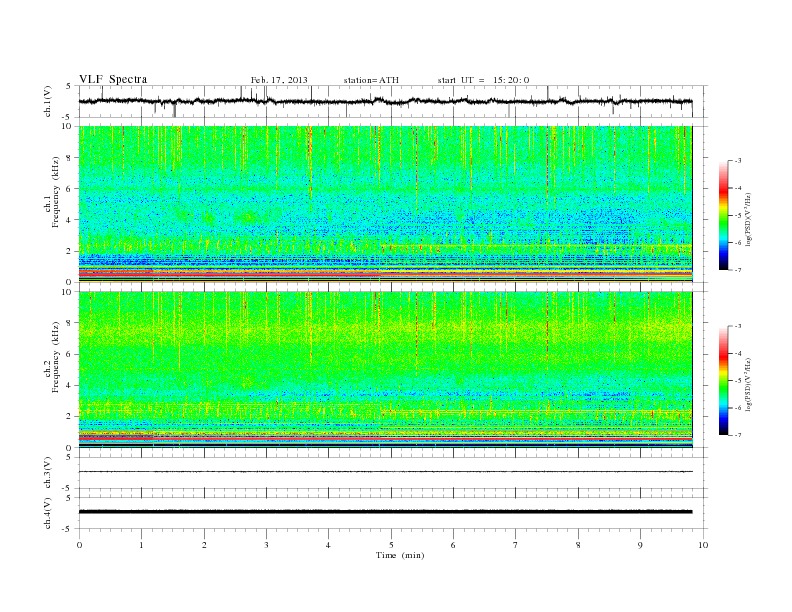Click time axis tick label "9"
The height and width of the screenshot is (612, 792).
[640, 545]
